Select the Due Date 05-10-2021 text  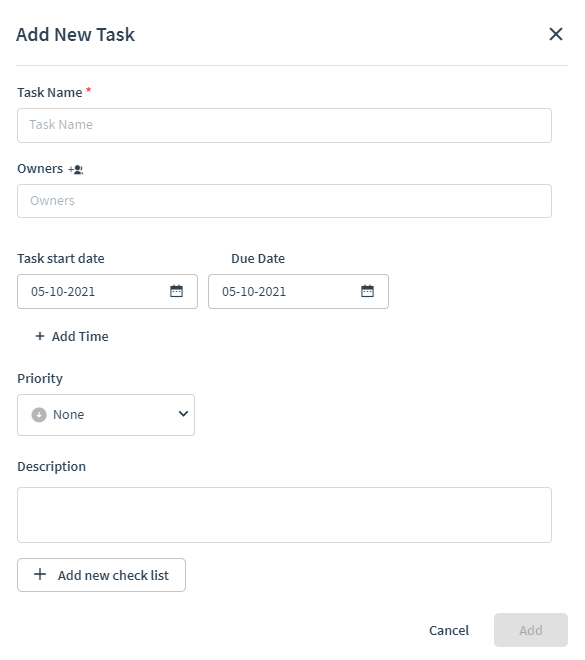254,291
